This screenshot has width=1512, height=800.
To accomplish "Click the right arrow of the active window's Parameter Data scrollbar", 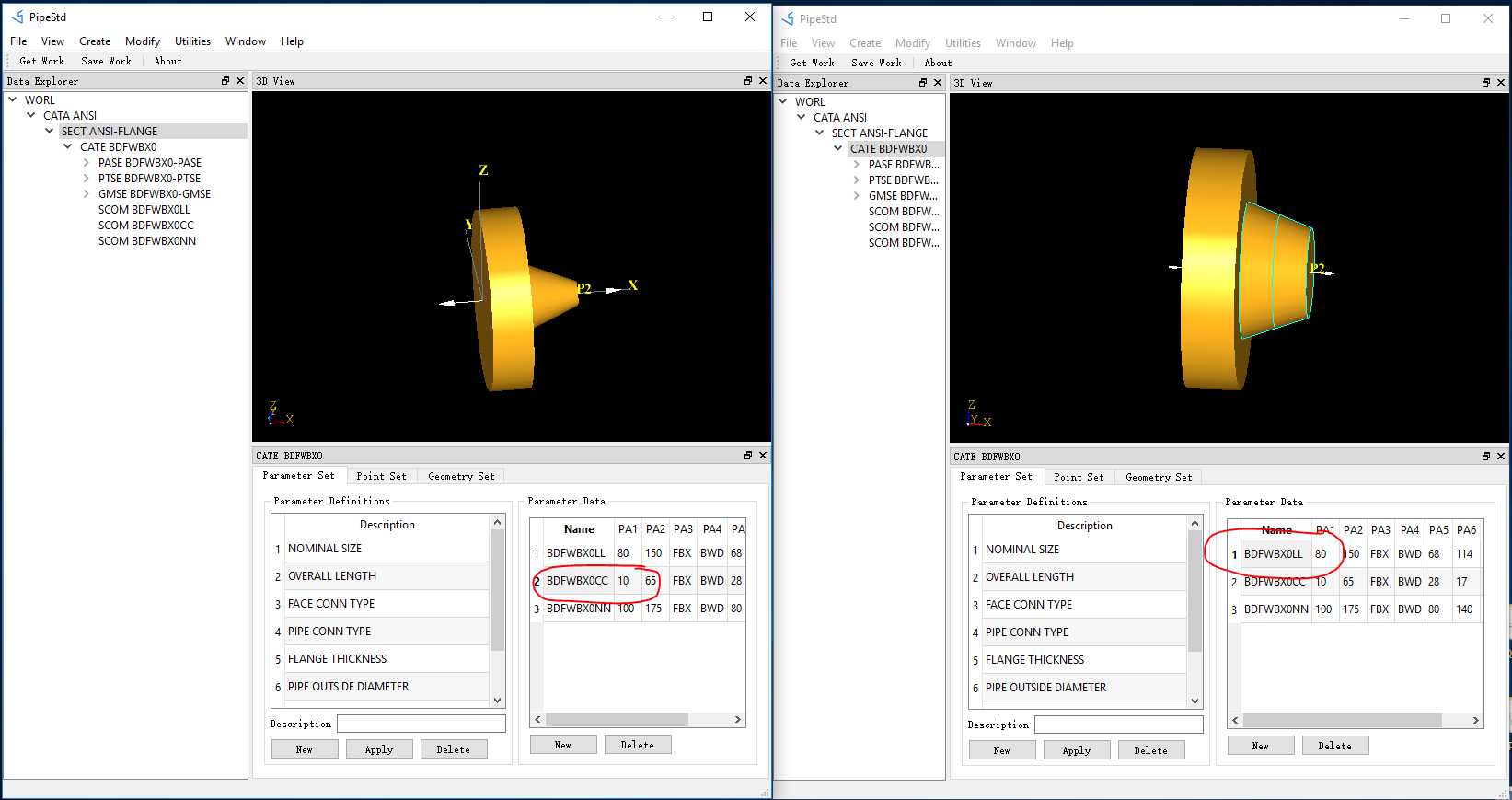I will point(738,719).
